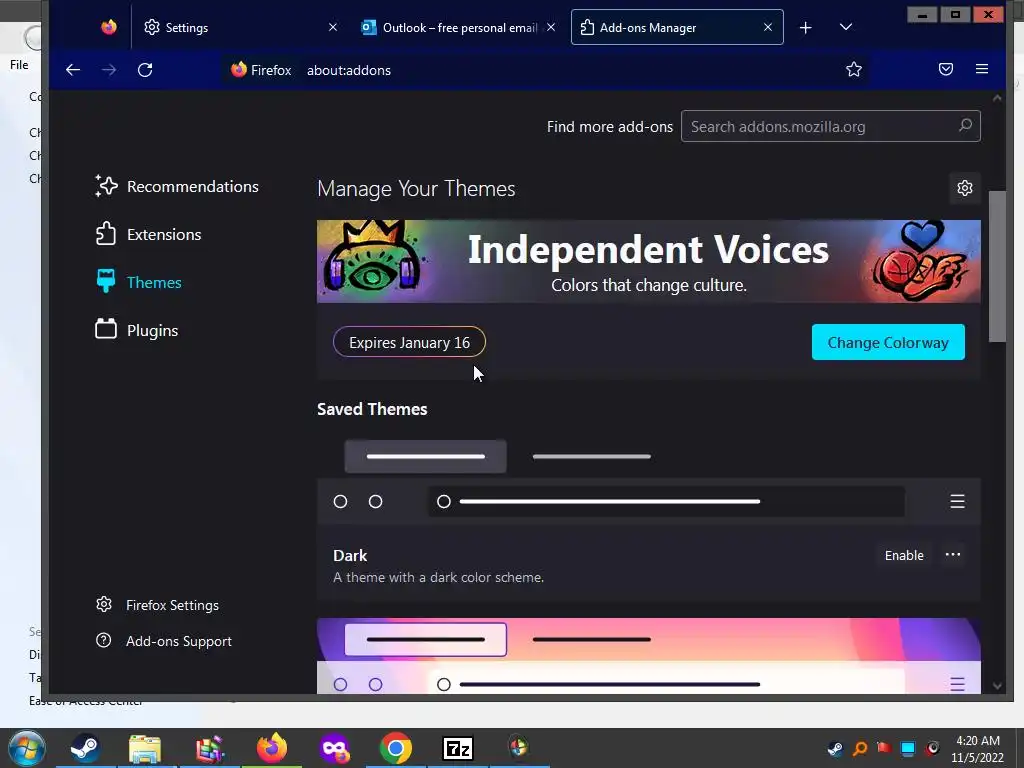Click the Saved Themes heading

(x=372, y=409)
